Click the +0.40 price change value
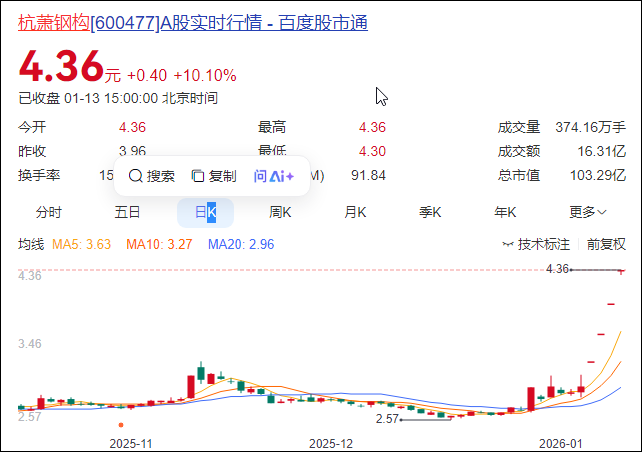 (x=147, y=76)
